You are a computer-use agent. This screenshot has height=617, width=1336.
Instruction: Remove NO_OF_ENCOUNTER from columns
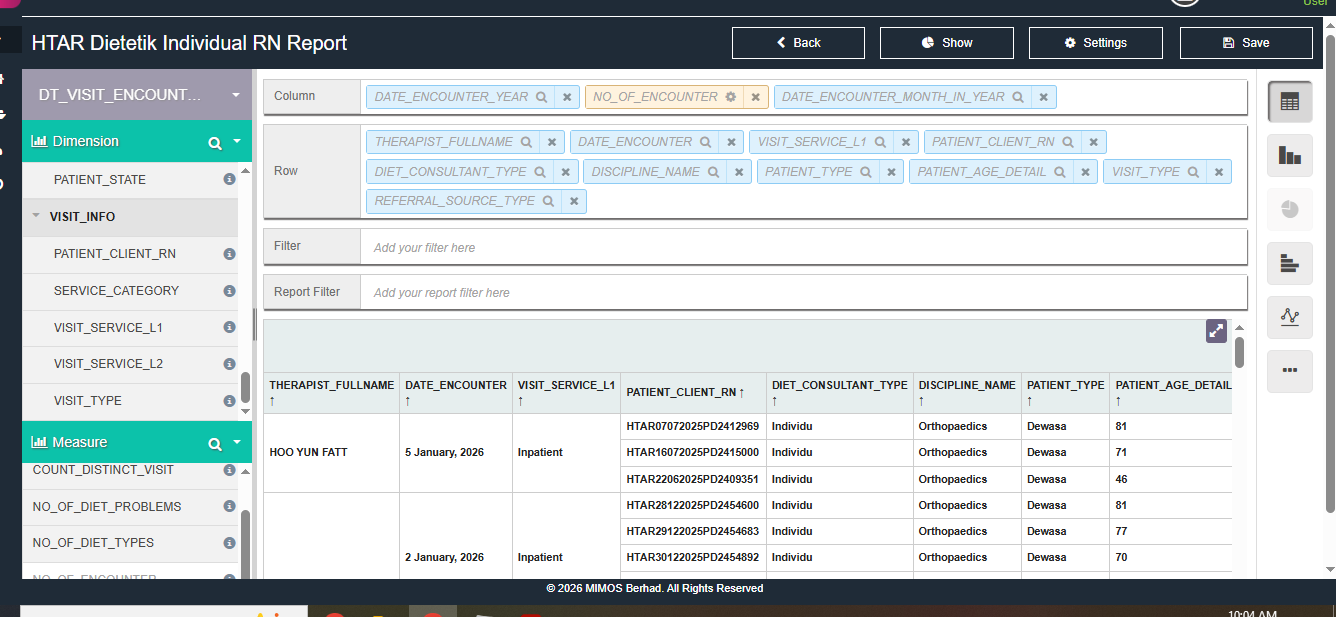point(756,97)
